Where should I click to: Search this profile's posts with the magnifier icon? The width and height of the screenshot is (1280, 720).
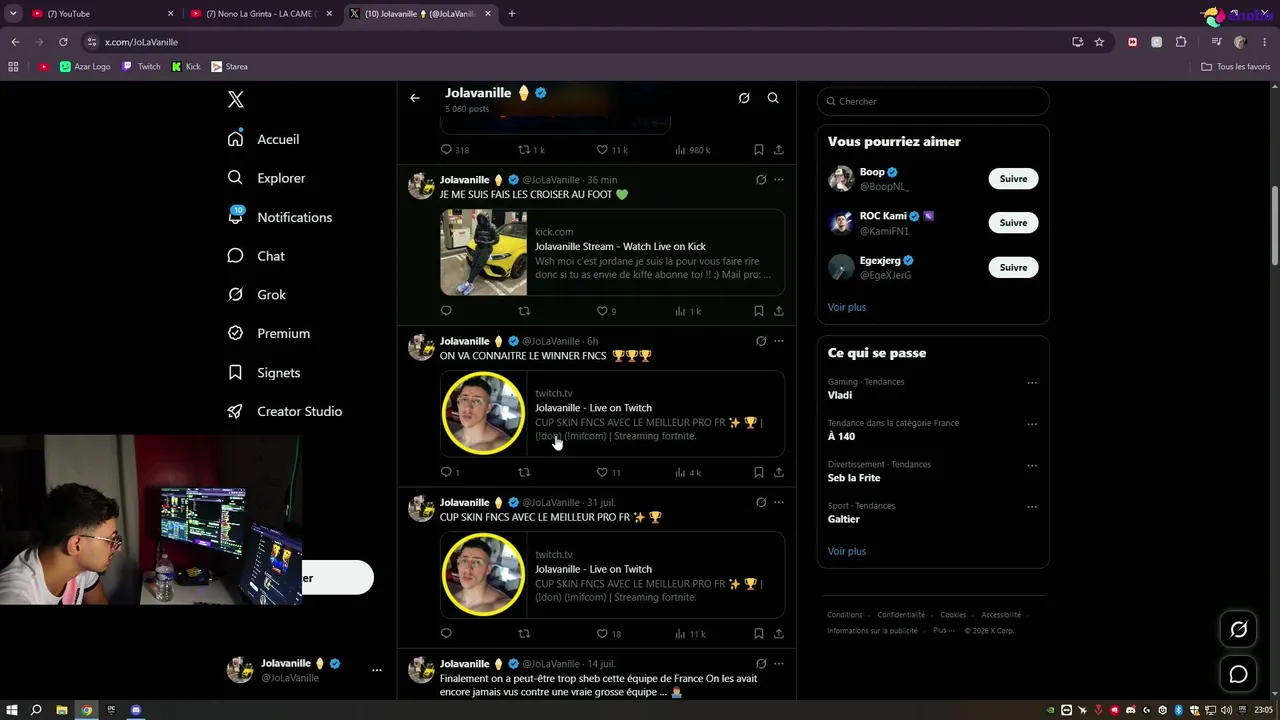[x=773, y=98]
